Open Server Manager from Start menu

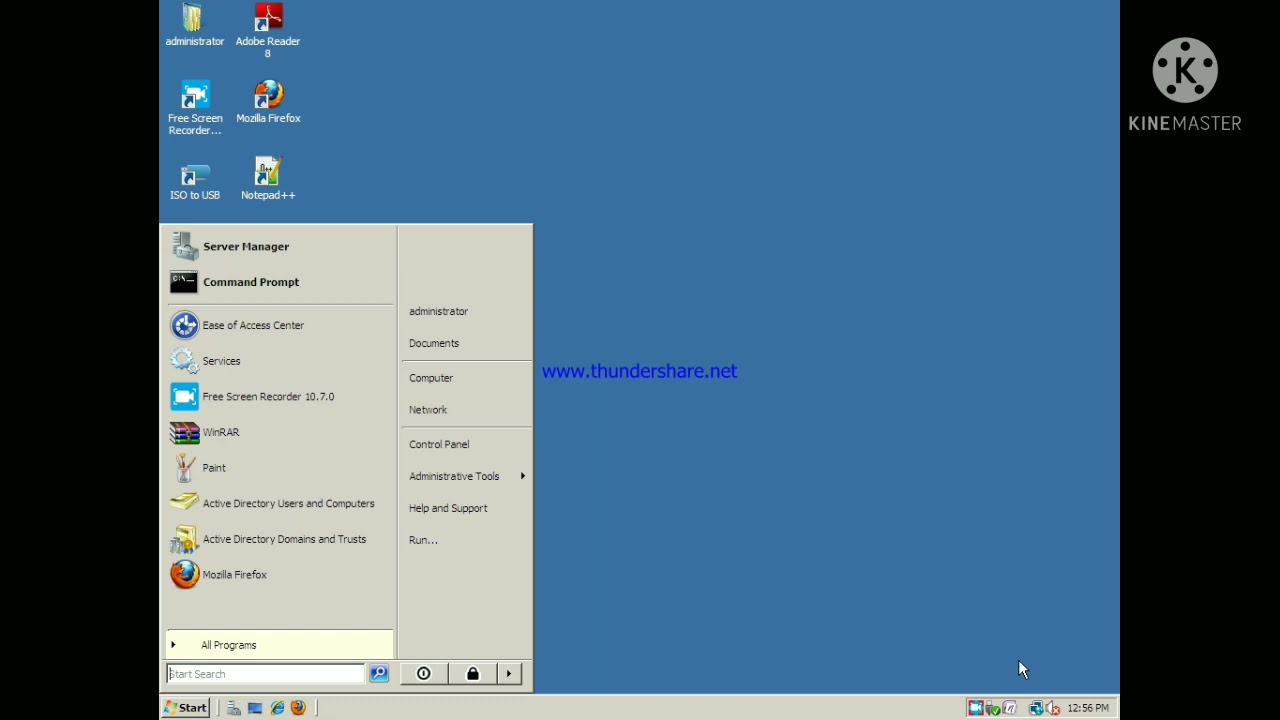pos(280,246)
